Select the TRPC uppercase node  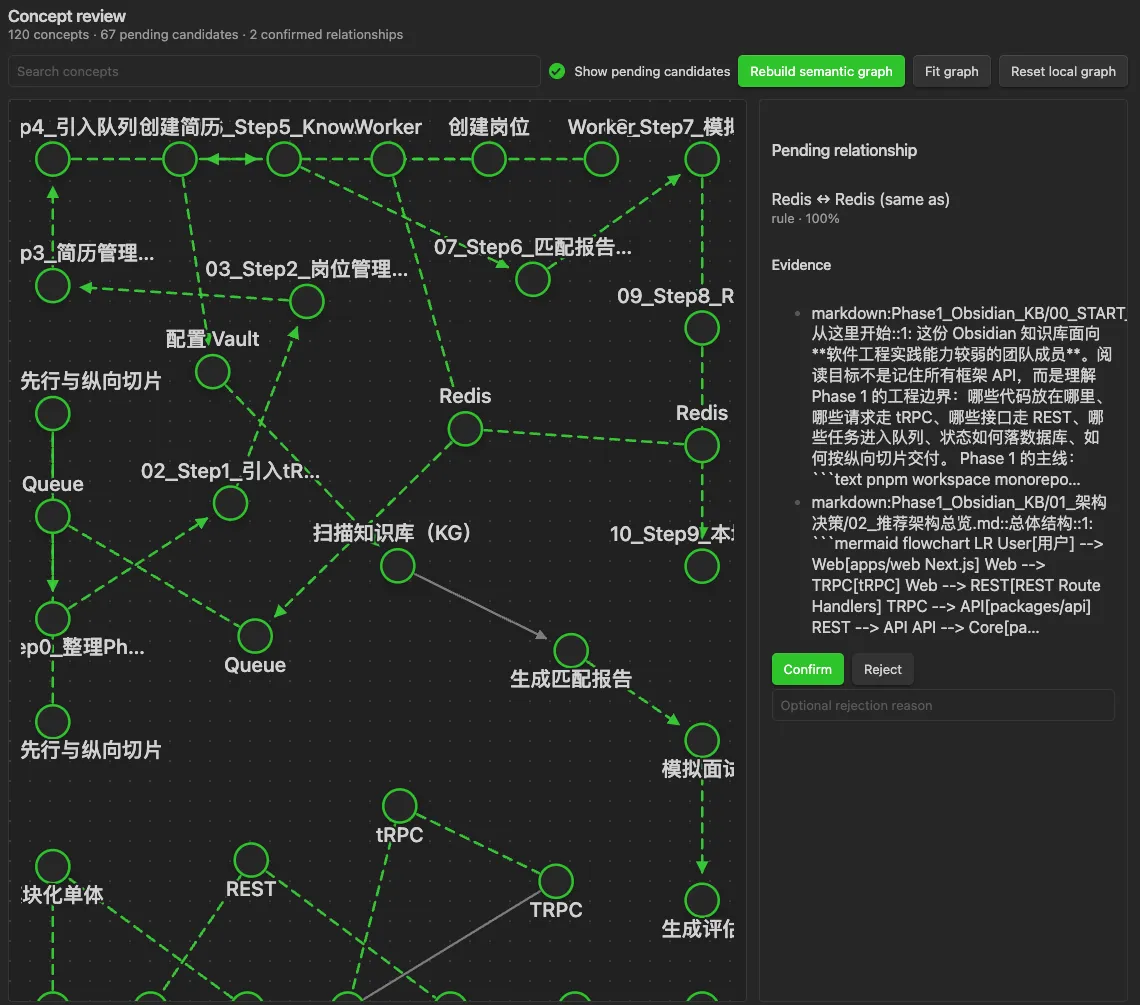[556, 881]
